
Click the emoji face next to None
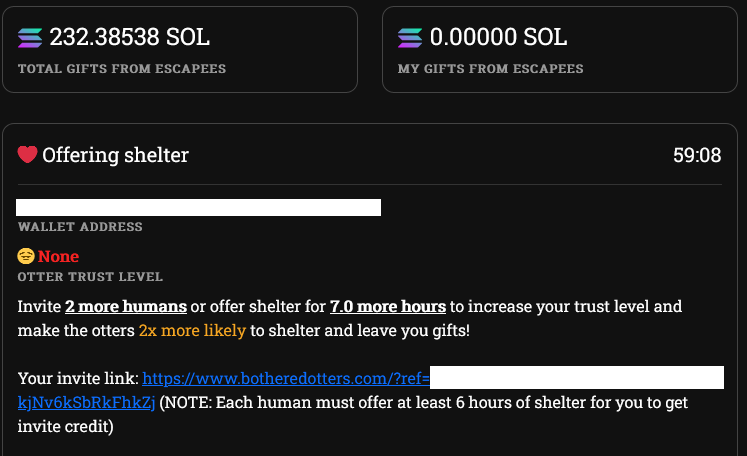[26, 257]
